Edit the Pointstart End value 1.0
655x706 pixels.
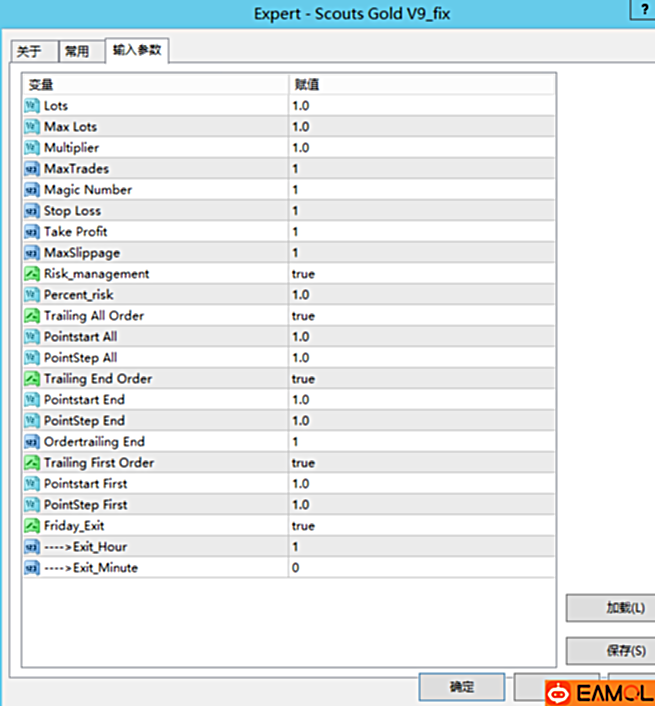[x=421, y=400]
